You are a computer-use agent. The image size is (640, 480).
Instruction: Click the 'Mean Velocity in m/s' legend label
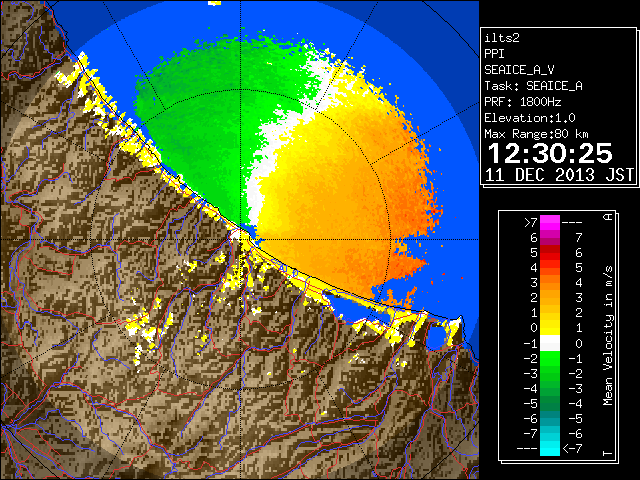(608, 335)
